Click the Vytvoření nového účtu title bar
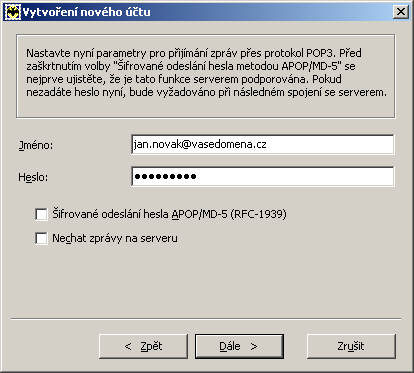Screen dimensions: 414x373 207,12
